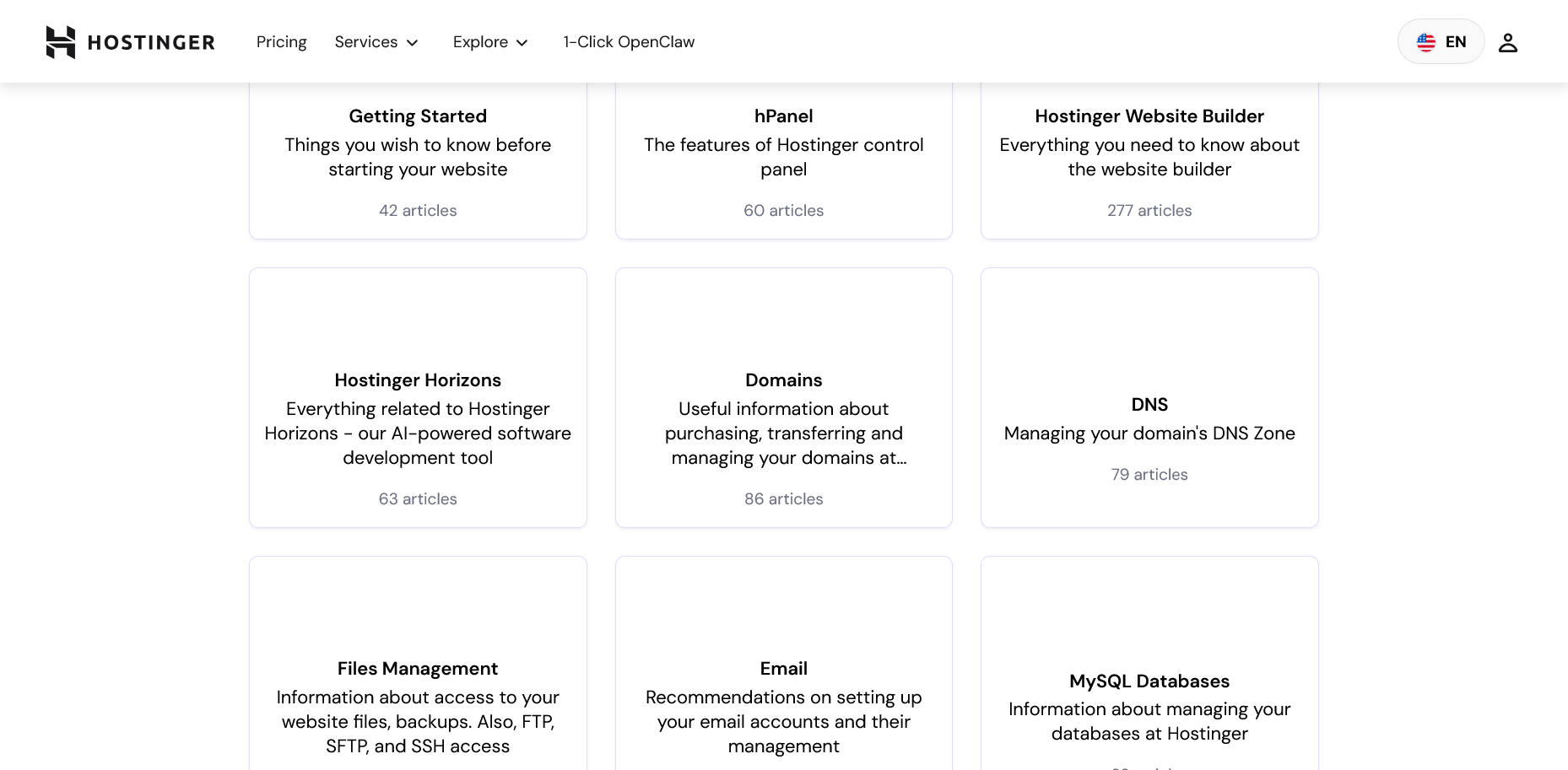This screenshot has height=770, width=1568.
Task: Open the hPanel category
Action: point(784,116)
